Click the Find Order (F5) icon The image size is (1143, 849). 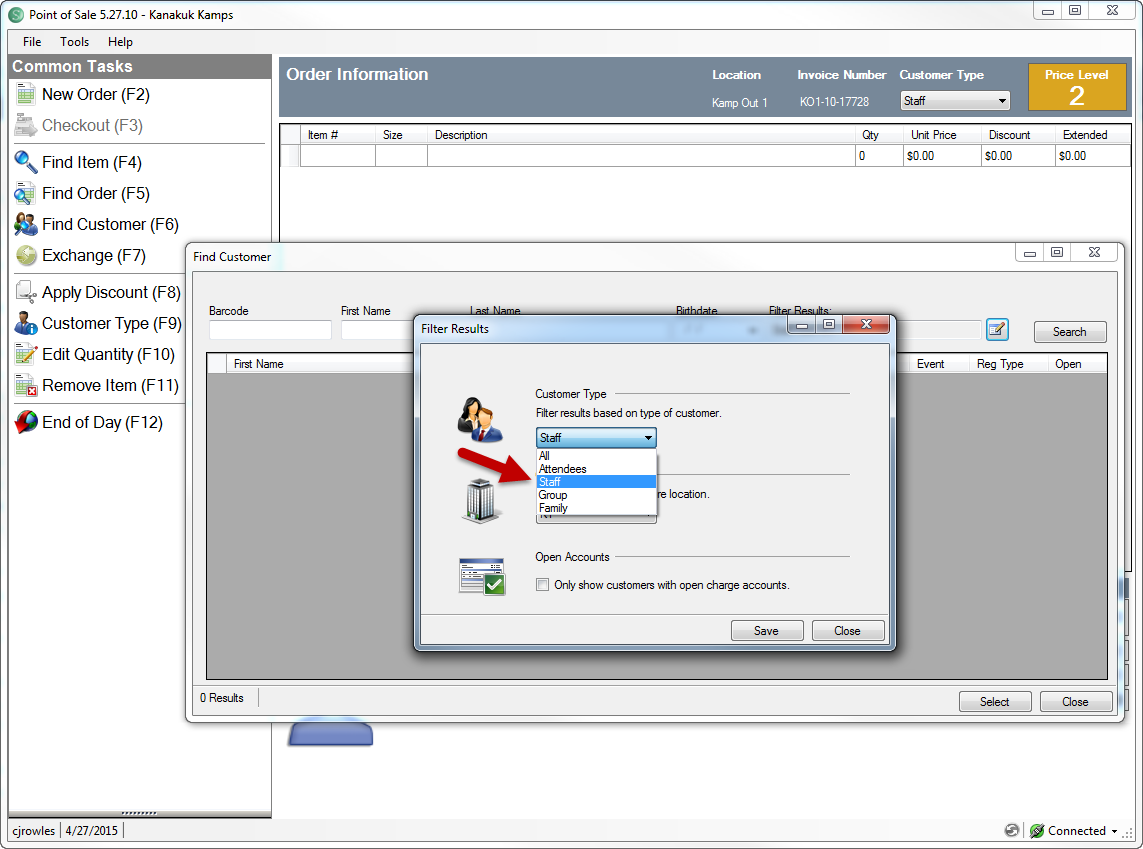tap(26, 194)
